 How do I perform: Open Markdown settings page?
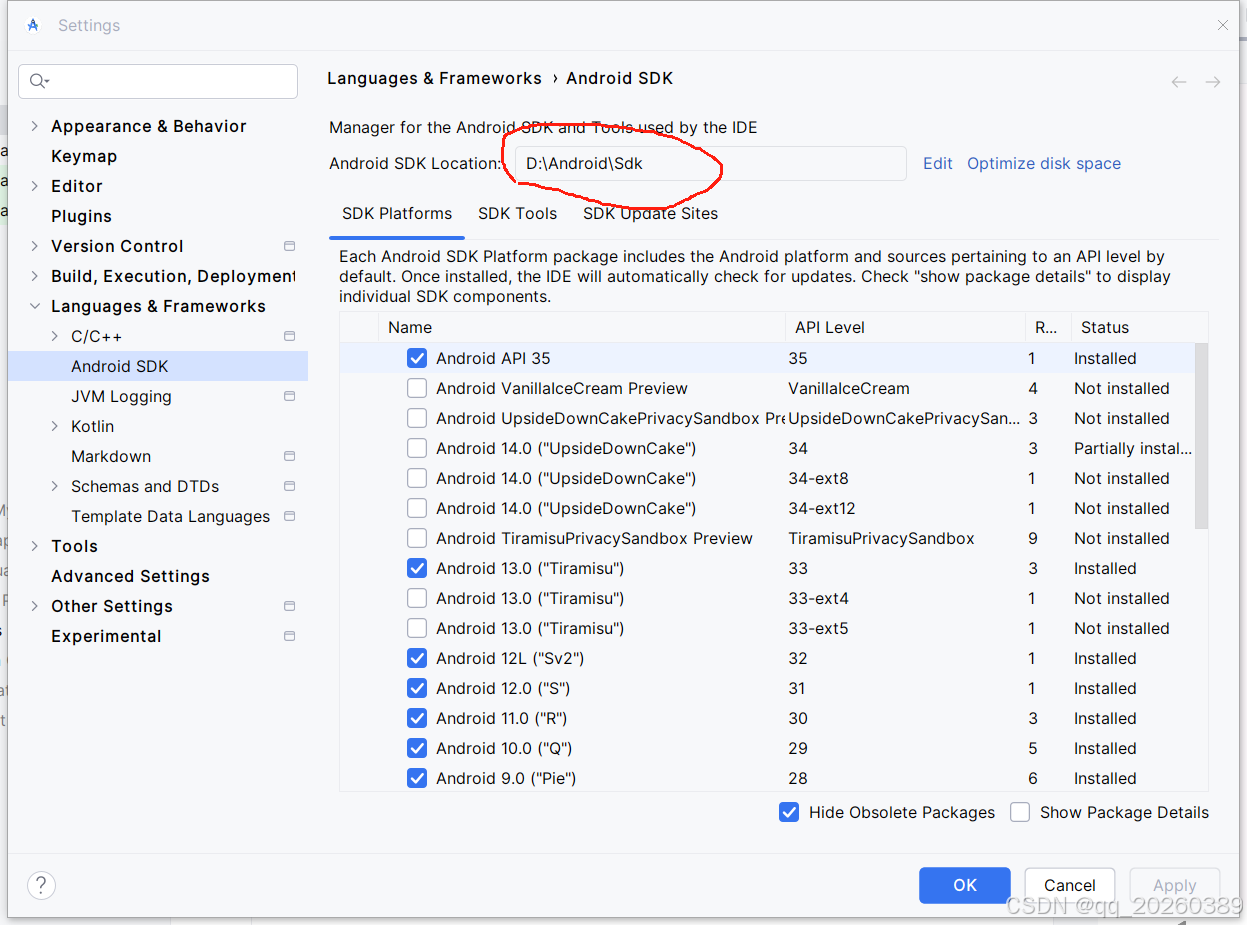pyautogui.click(x=111, y=456)
